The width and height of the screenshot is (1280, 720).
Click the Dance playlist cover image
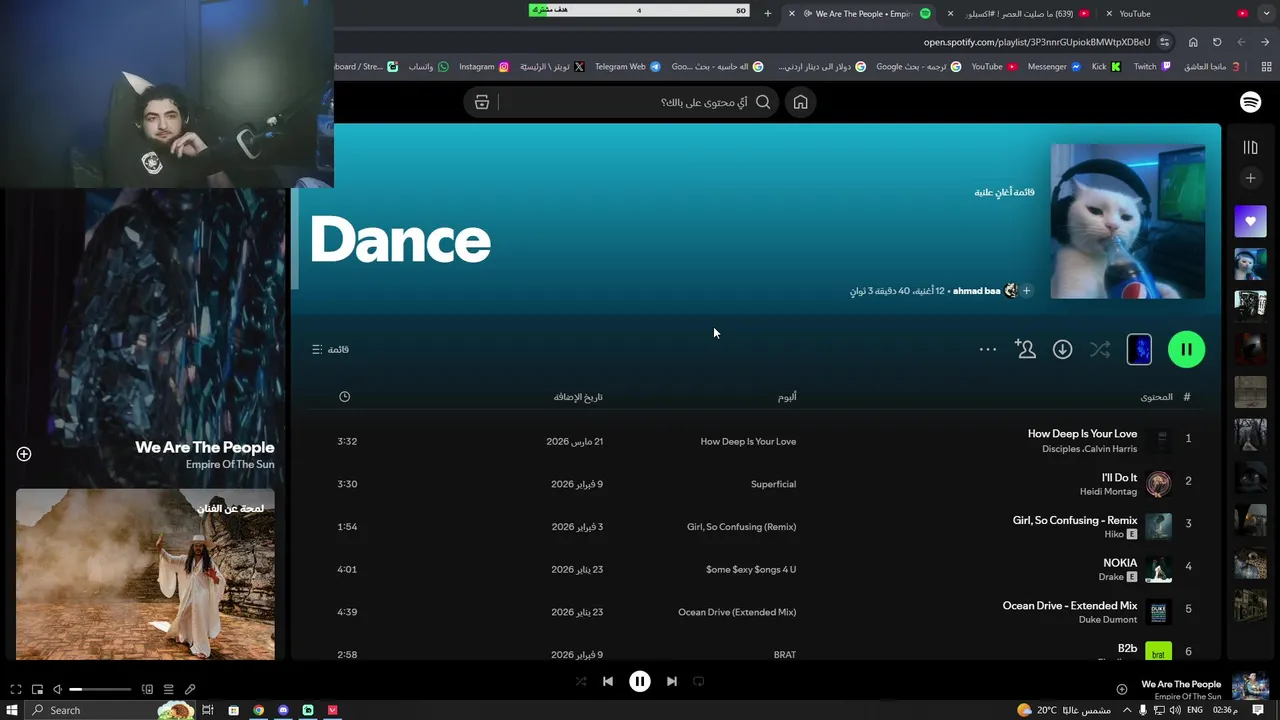pos(1127,221)
